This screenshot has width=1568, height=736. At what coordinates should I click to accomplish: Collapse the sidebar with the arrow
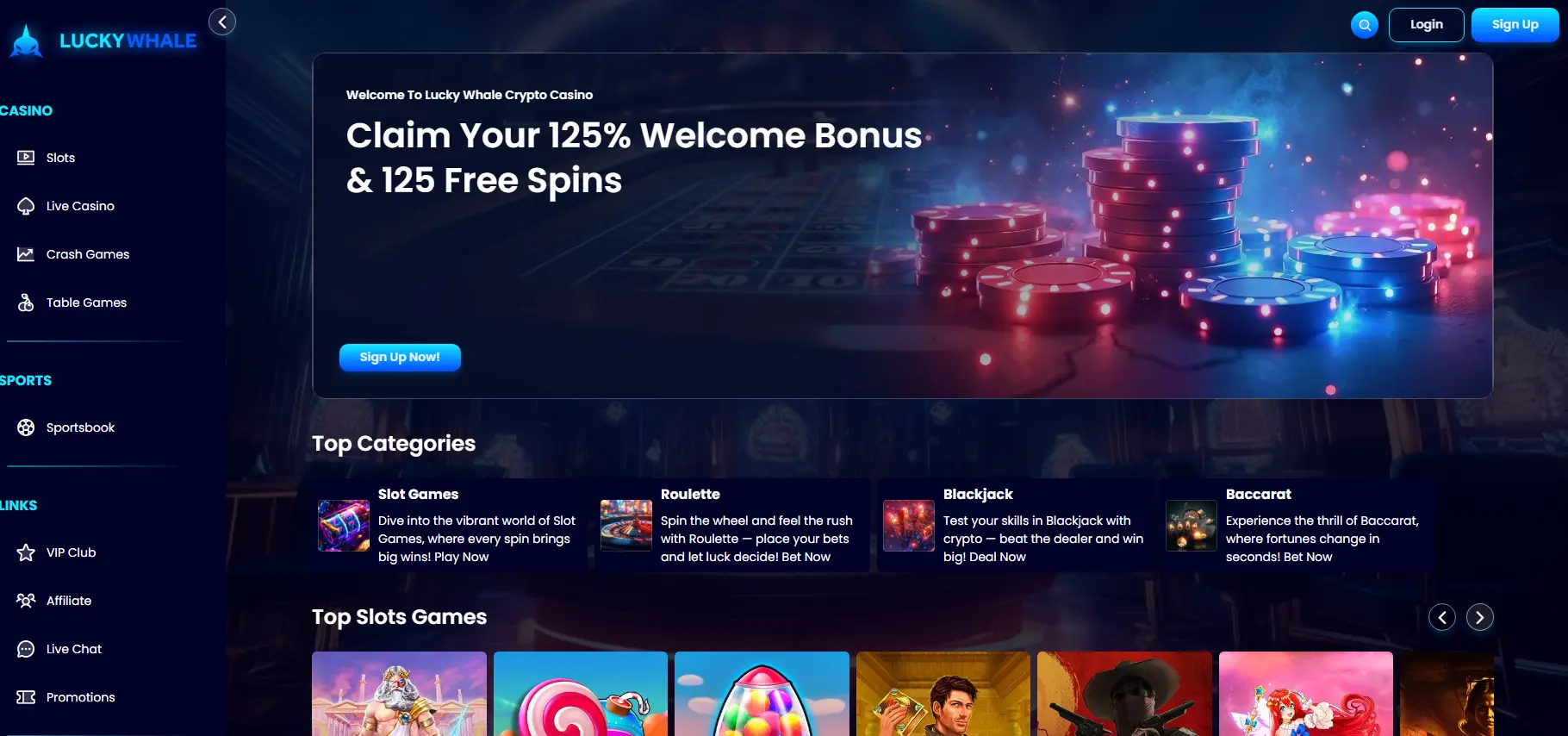pos(222,22)
